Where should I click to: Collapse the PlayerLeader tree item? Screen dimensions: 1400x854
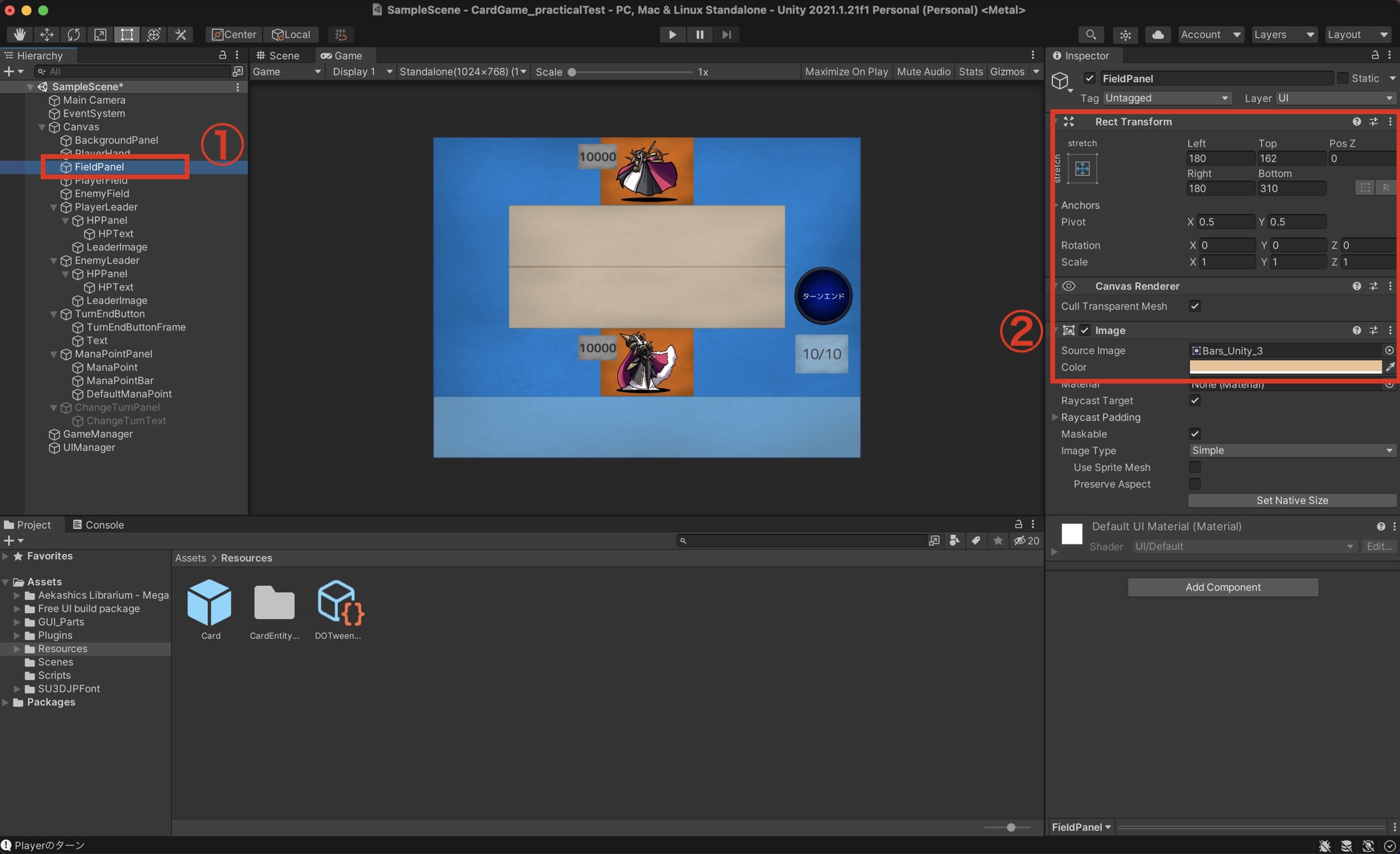click(x=54, y=207)
